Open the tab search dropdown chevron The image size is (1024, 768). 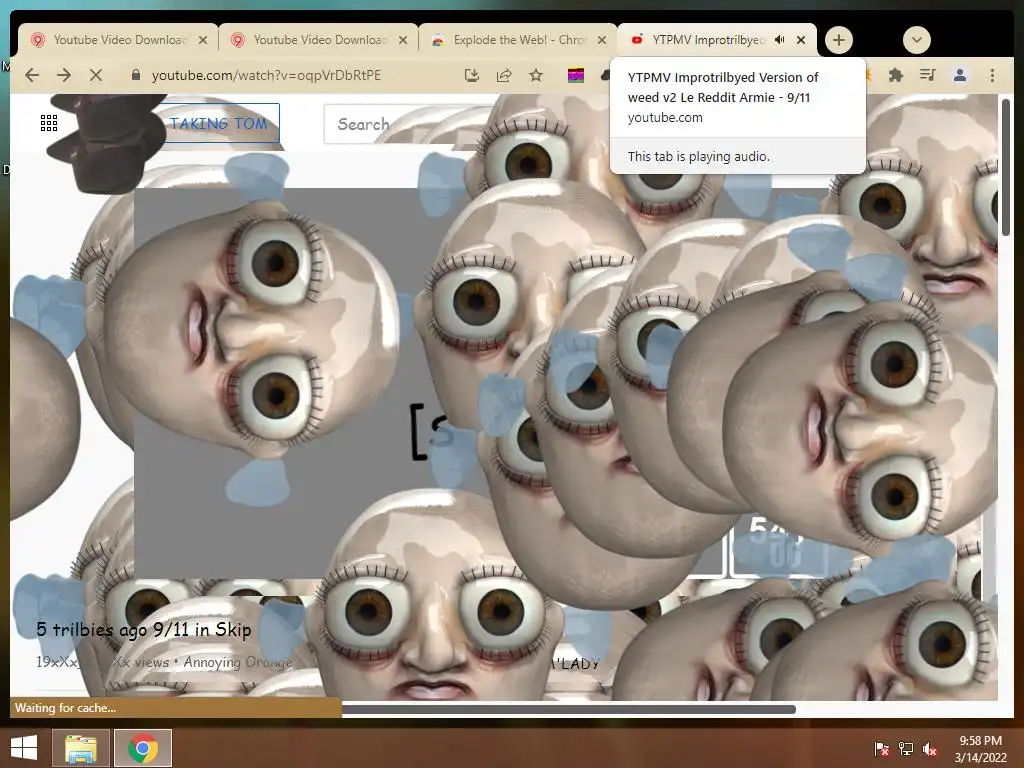pyautogui.click(x=916, y=40)
